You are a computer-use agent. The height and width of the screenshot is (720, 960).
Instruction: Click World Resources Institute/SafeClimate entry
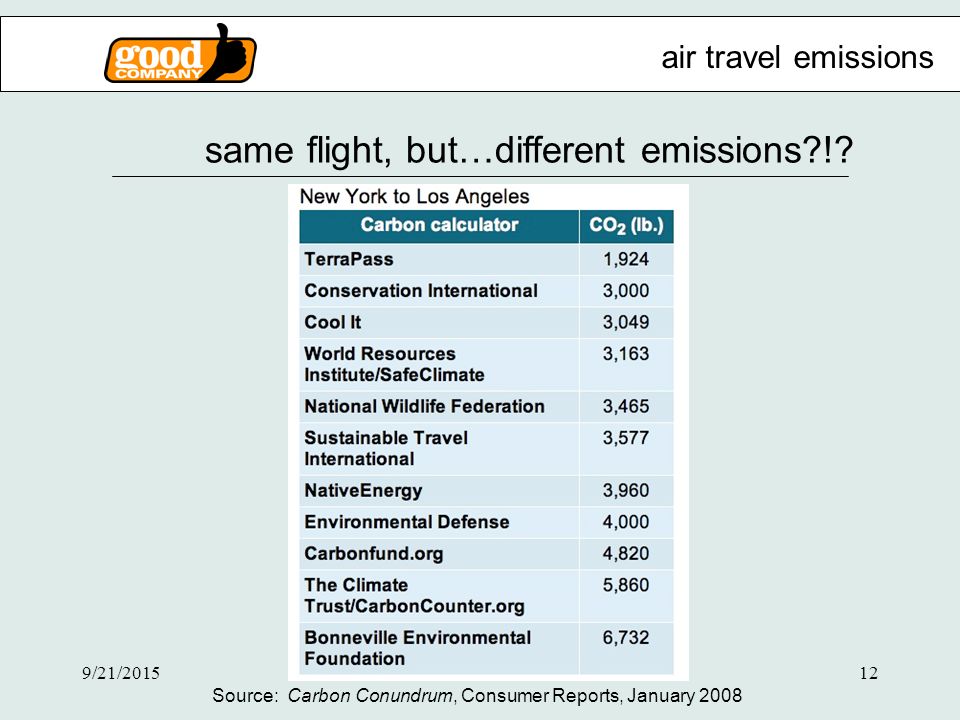coord(394,364)
